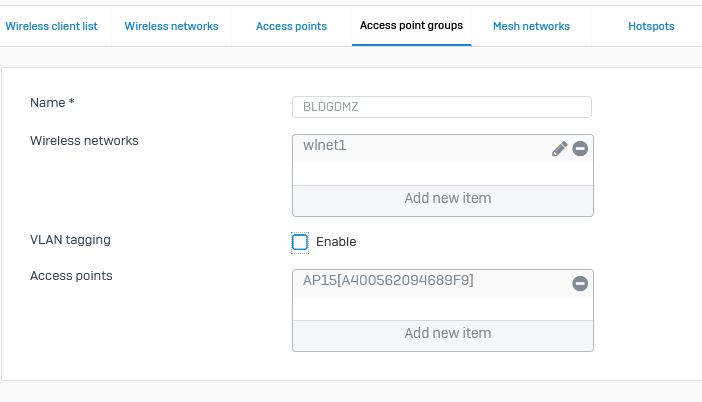Focus the Name field containing BLDGDMZ
This screenshot has width=702, height=402.
point(442,107)
